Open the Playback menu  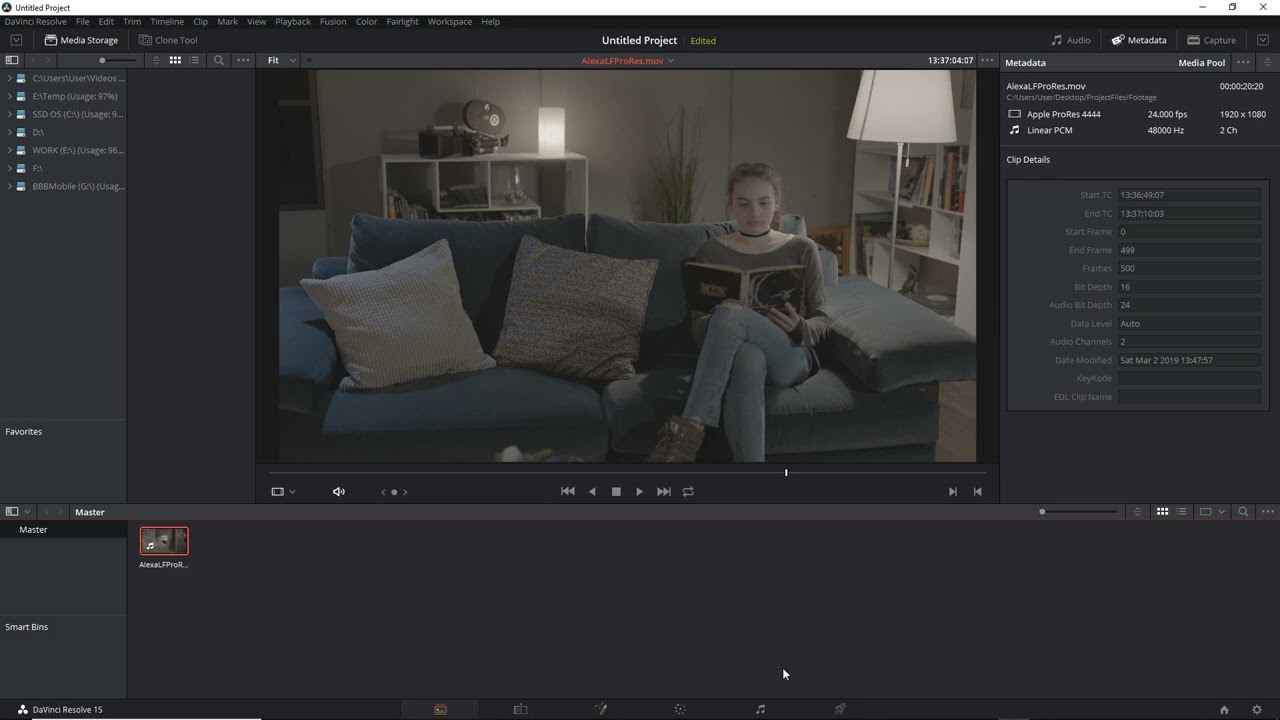coord(293,21)
